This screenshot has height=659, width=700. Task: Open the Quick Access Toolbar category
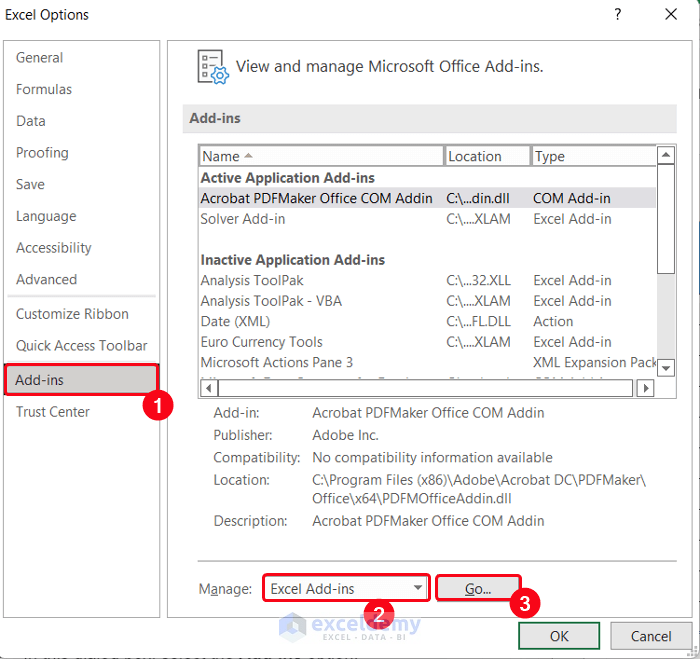pyautogui.click(x=82, y=346)
